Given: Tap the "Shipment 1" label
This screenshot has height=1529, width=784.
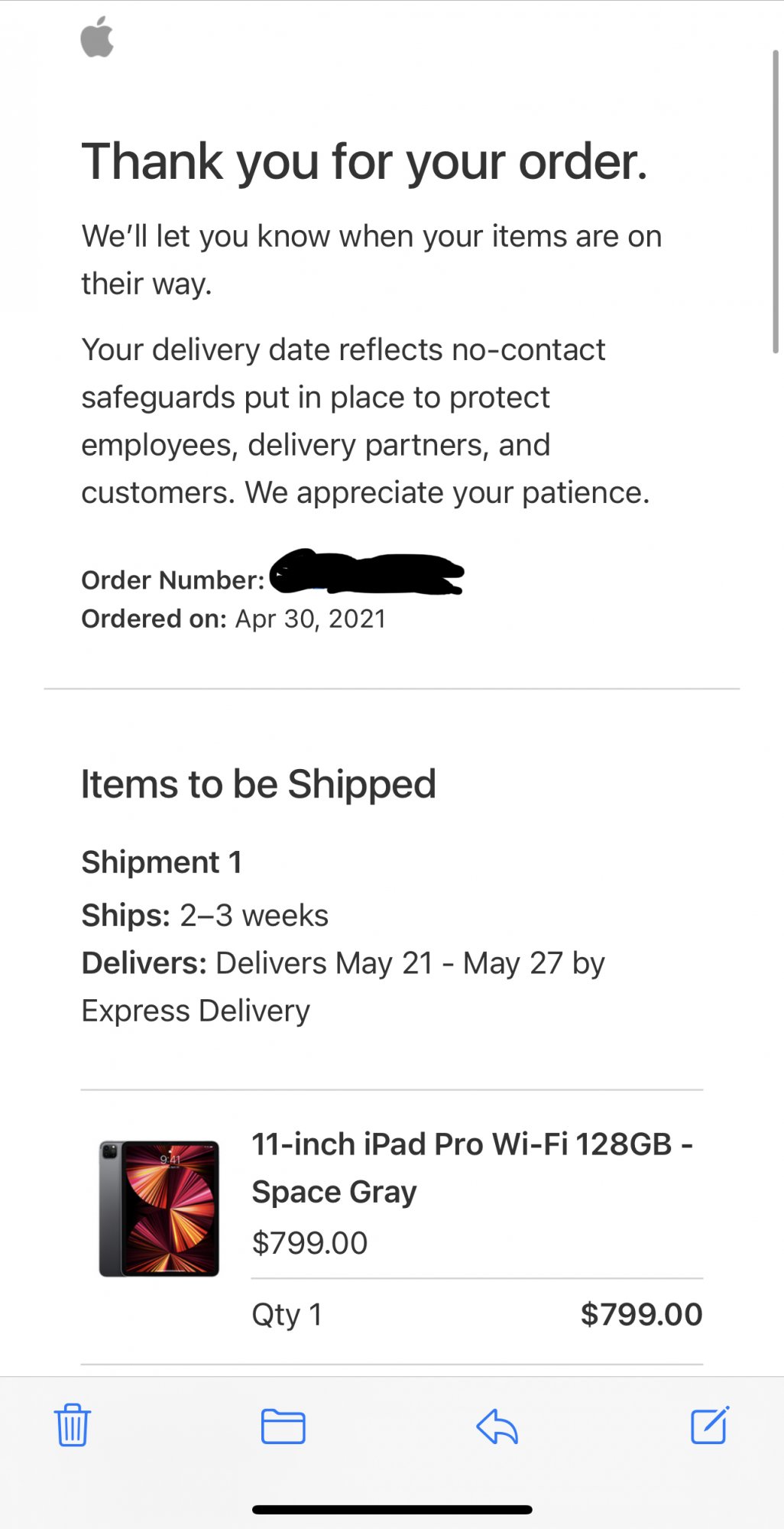Looking at the screenshot, I should click(x=161, y=862).
